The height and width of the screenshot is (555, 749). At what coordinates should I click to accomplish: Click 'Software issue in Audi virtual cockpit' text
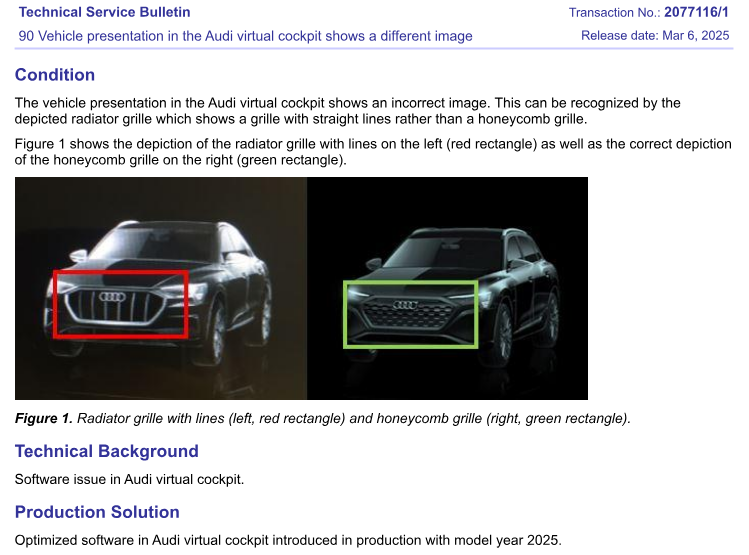pyautogui.click(x=129, y=480)
